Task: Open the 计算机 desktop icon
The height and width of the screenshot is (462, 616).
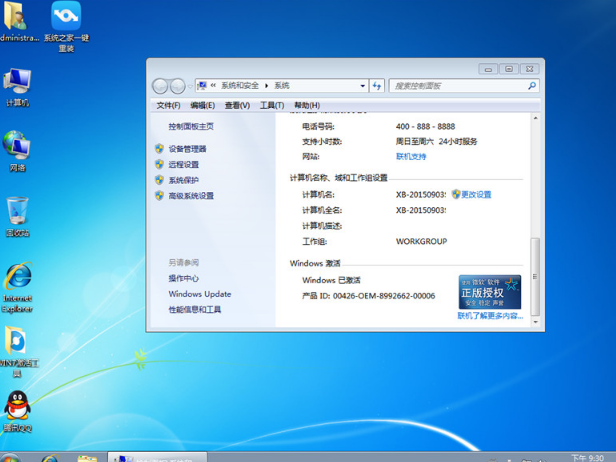Action: click(x=17, y=84)
